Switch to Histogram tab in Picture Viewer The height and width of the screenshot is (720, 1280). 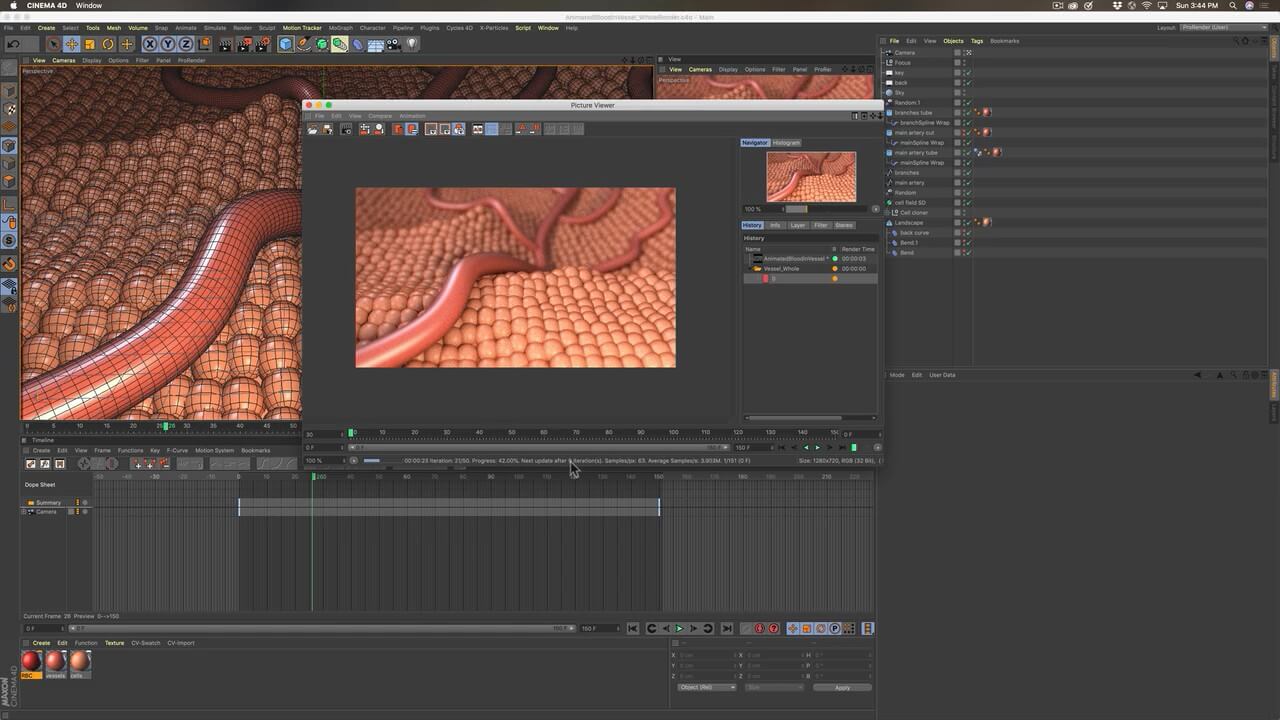tap(786, 143)
